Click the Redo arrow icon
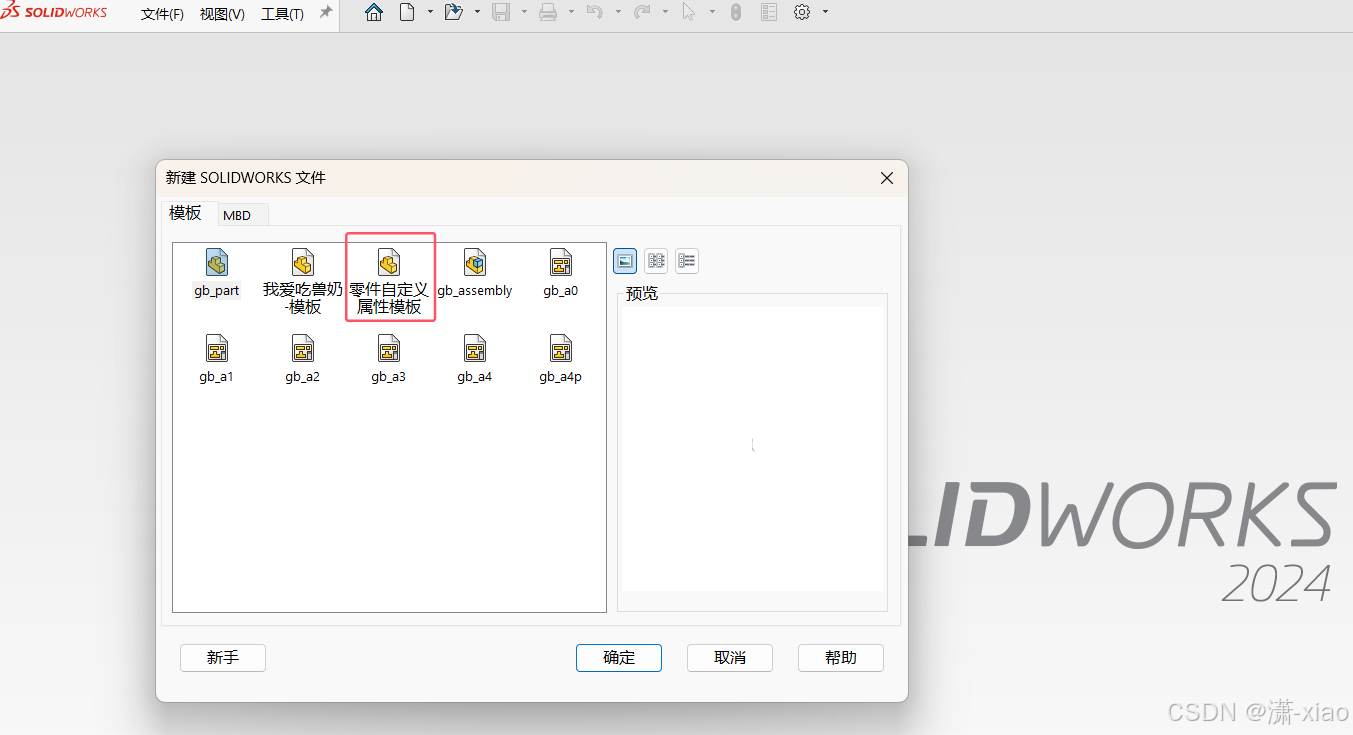 [x=642, y=13]
